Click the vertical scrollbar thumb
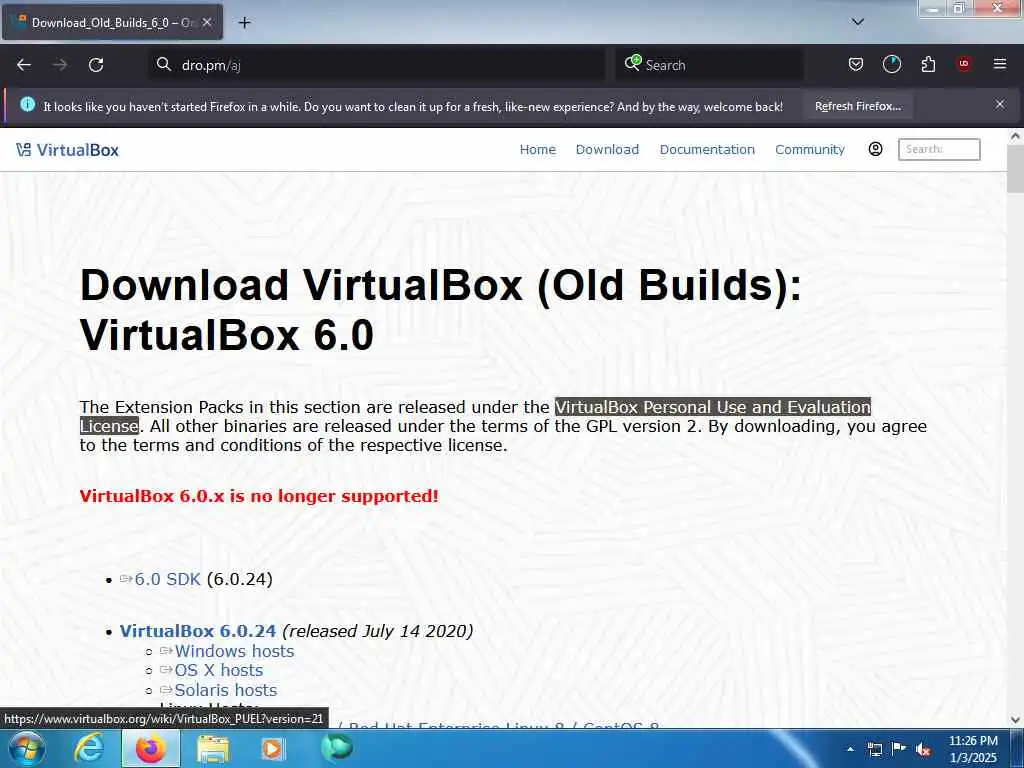The width and height of the screenshot is (1024, 768). (1015, 168)
